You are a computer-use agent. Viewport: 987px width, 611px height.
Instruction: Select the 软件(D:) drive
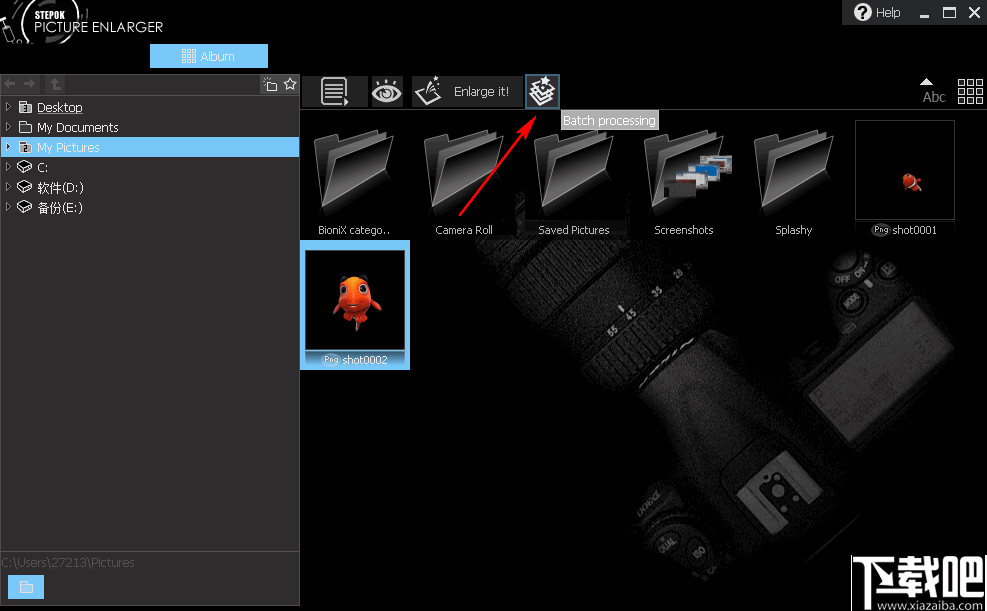pos(60,188)
